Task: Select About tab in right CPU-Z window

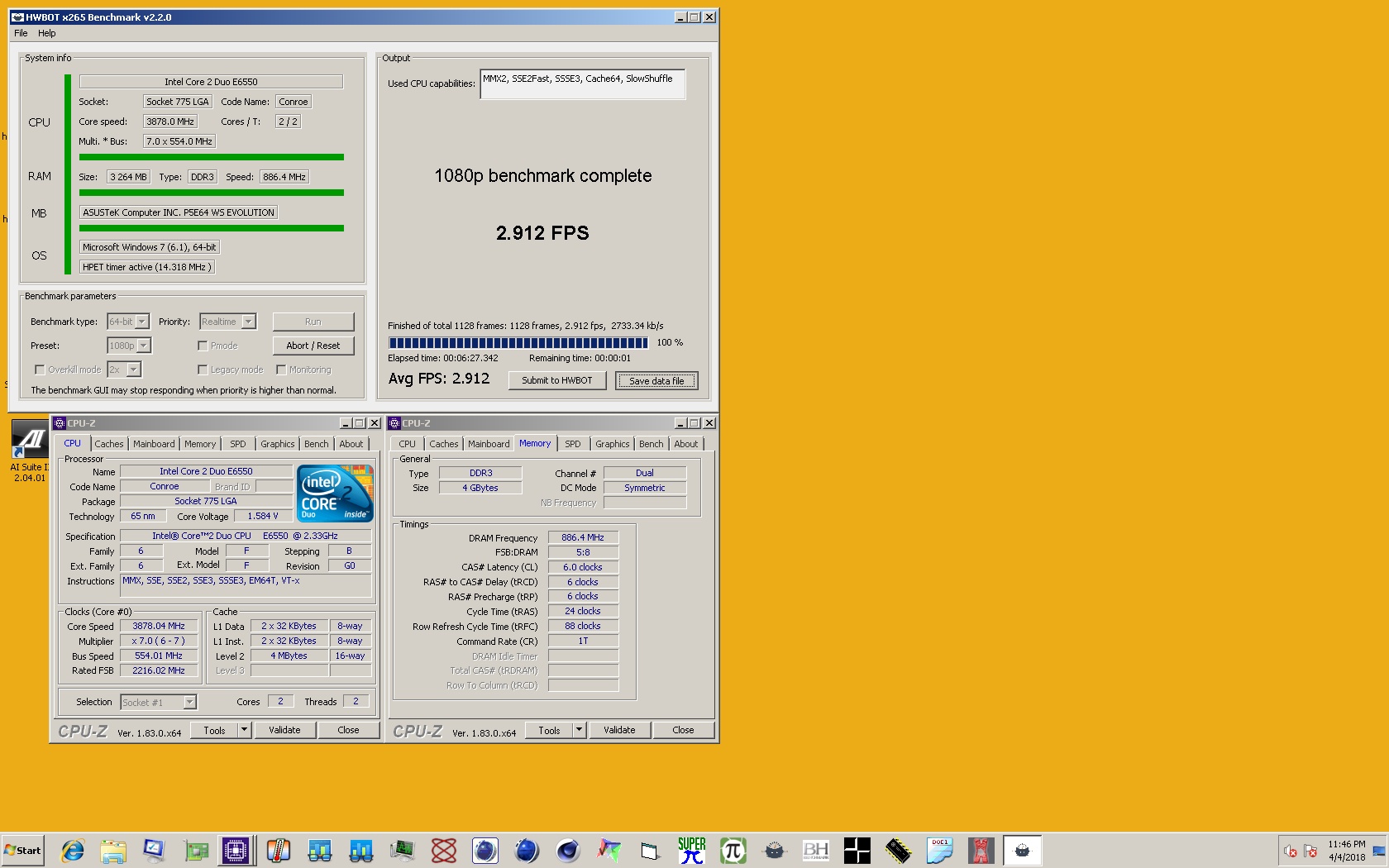Action: [x=685, y=444]
